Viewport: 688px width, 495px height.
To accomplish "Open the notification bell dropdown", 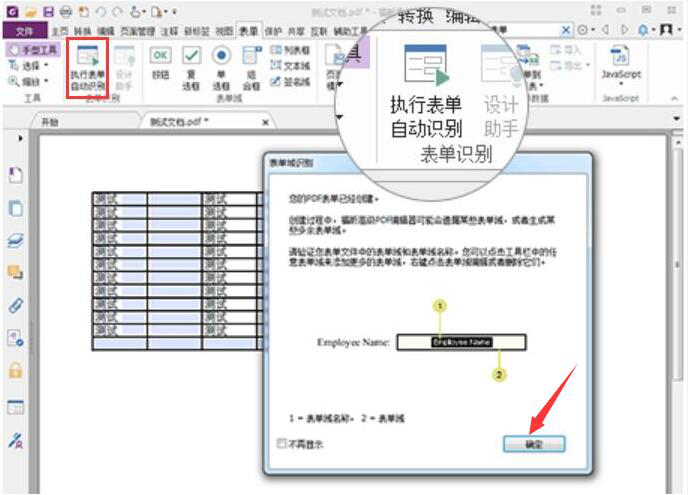I will [x=645, y=30].
